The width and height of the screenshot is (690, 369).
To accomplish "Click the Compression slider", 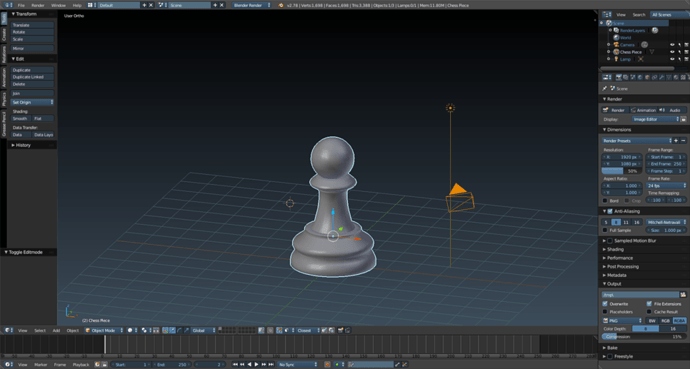I will [x=643, y=336].
